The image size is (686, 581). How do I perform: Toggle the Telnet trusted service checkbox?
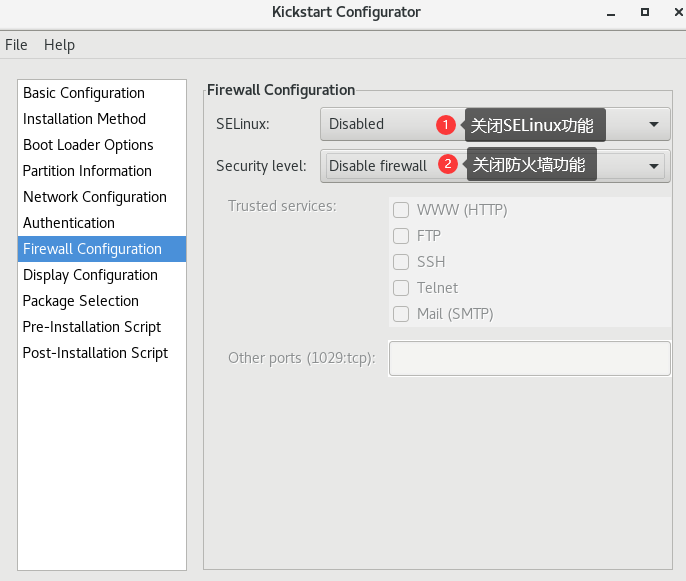(401, 288)
